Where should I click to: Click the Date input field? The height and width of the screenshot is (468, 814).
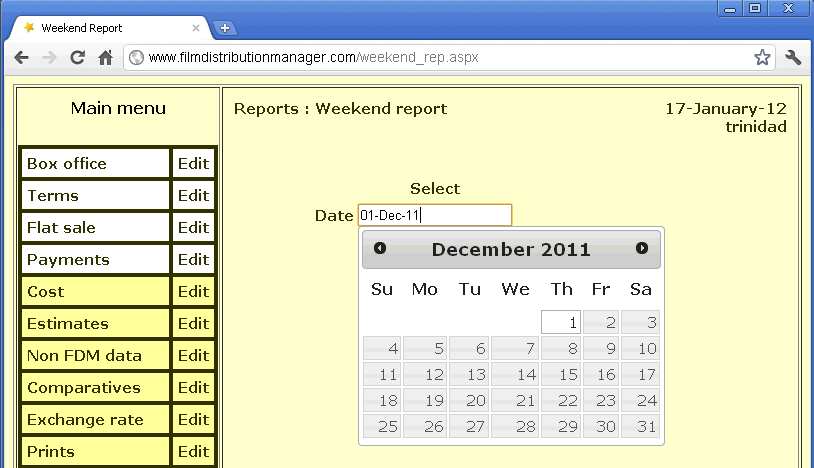click(434, 215)
